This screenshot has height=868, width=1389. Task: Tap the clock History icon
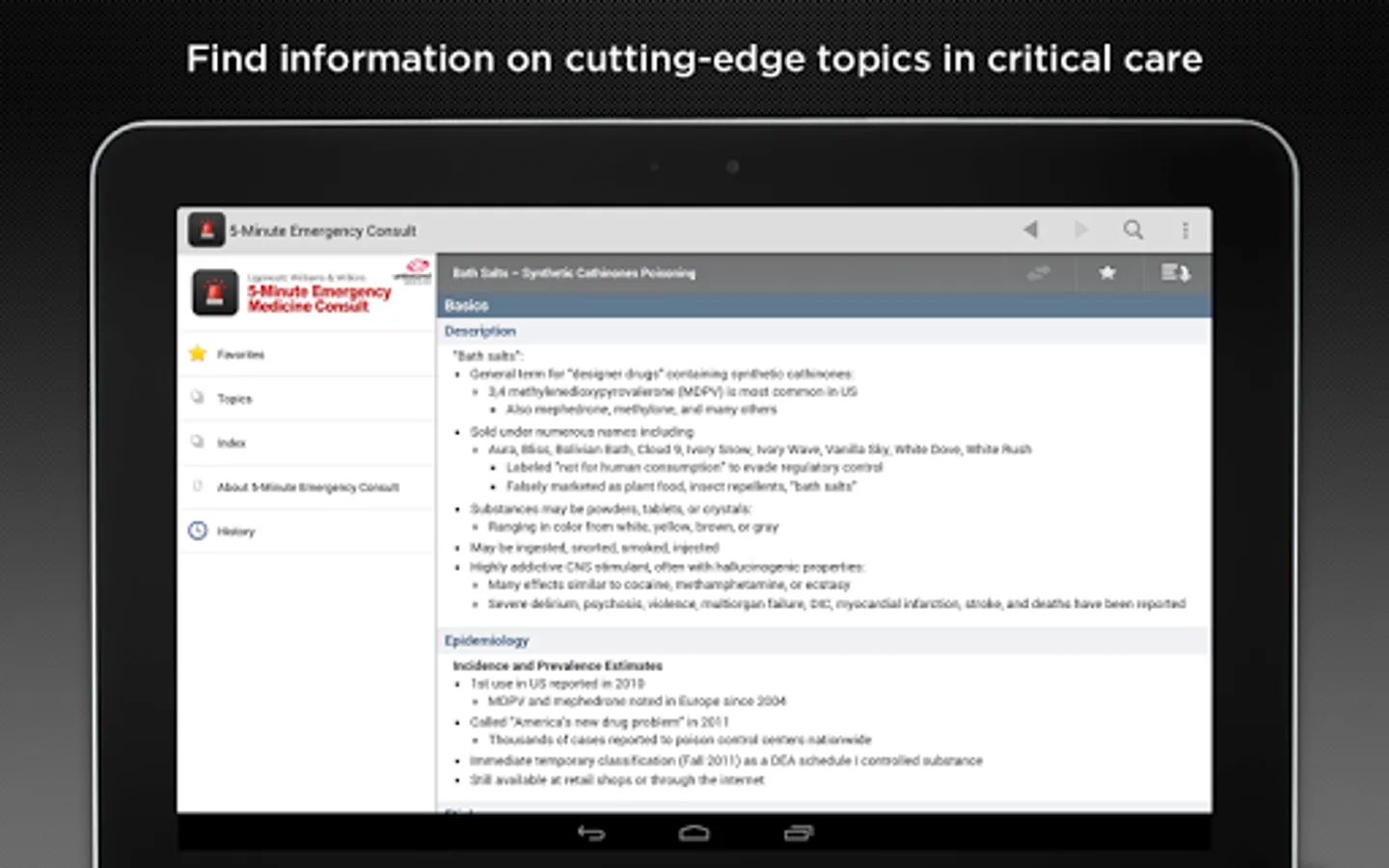[198, 530]
